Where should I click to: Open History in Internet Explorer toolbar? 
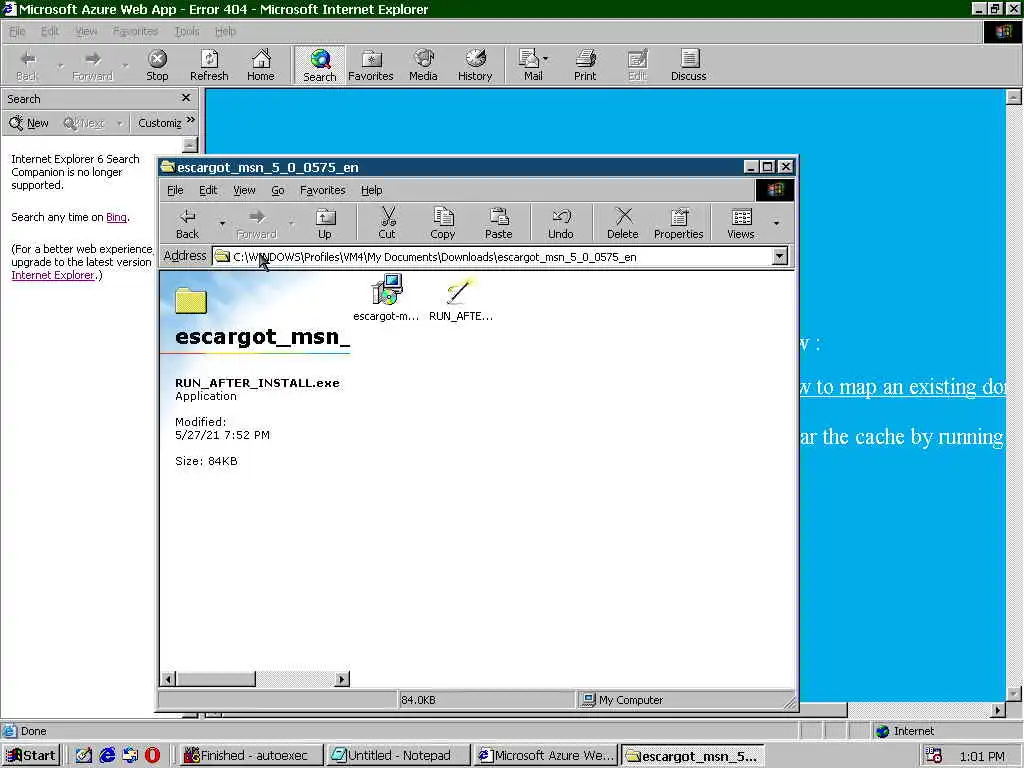(475, 65)
